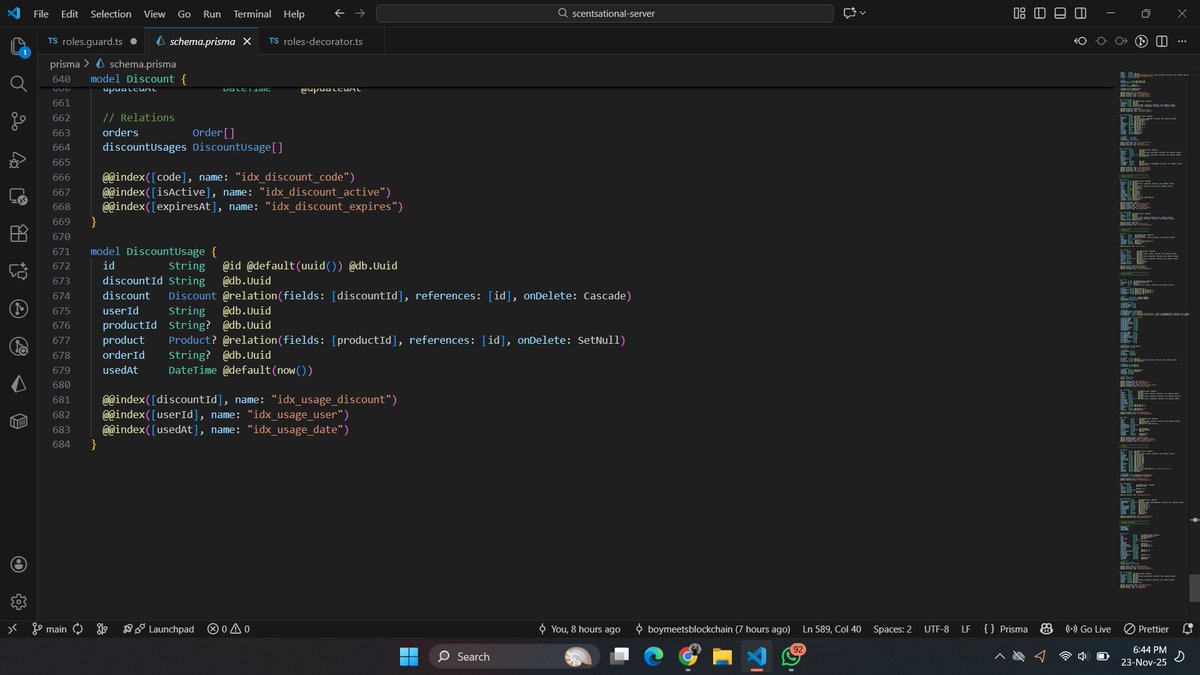Switch git branch from main

(49, 629)
